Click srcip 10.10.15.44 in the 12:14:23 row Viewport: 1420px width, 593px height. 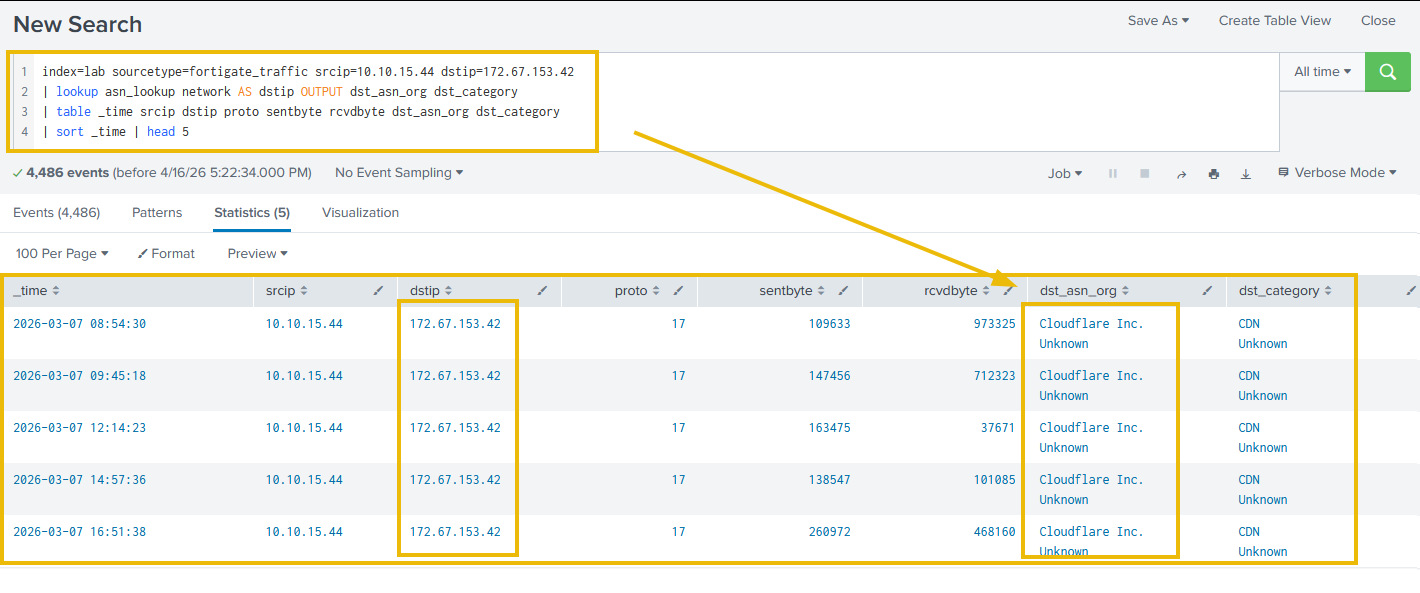pos(304,428)
